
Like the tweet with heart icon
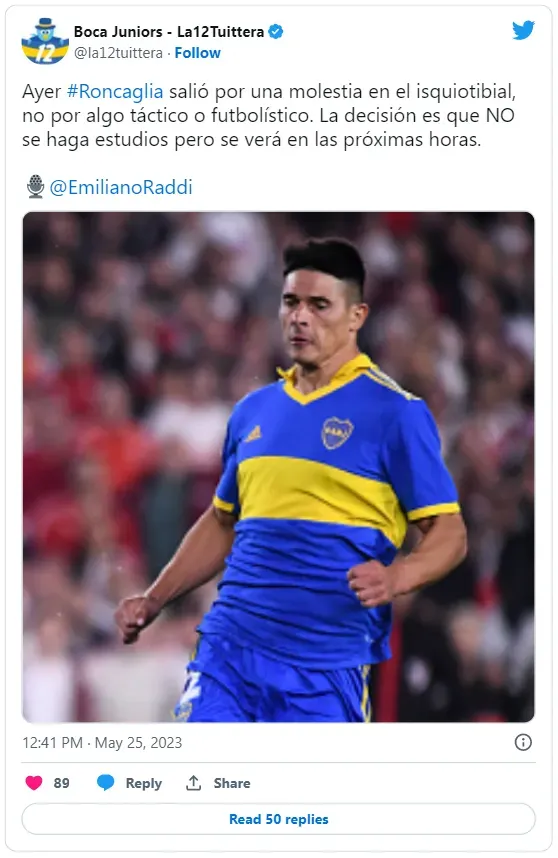click(x=34, y=783)
